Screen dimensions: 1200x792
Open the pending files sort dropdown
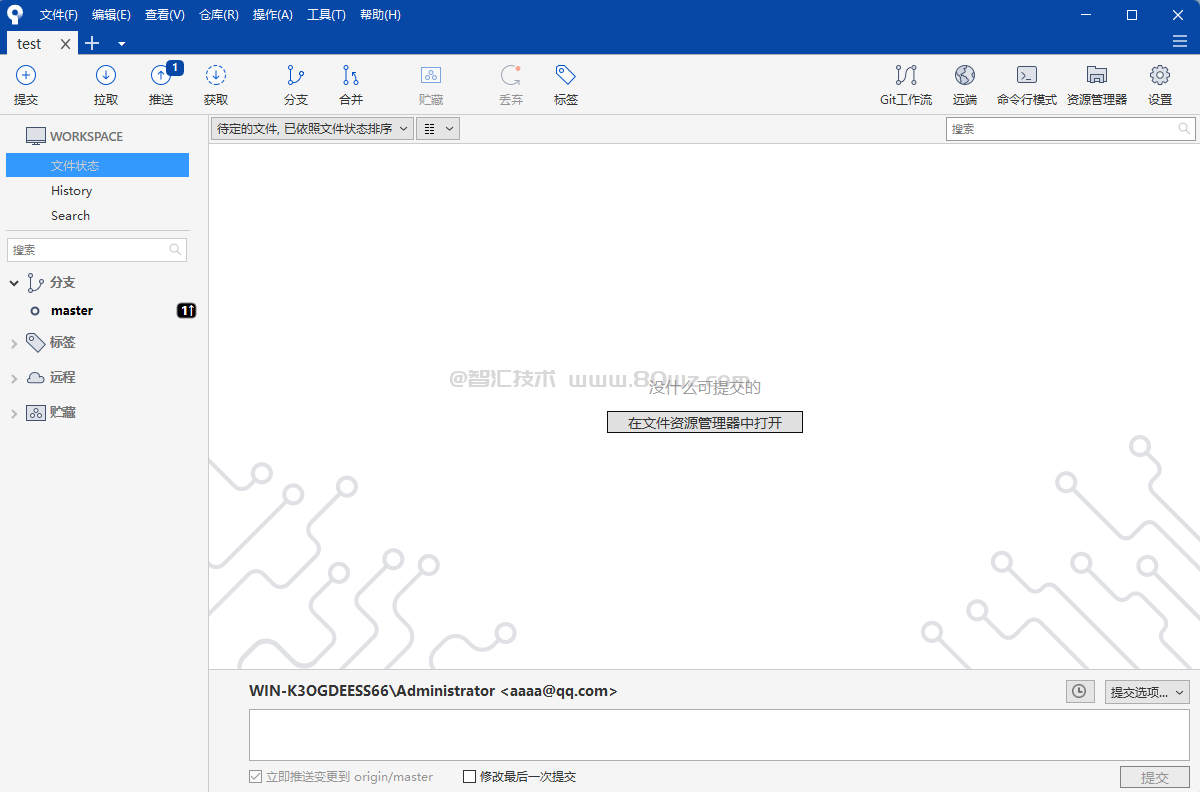point(312,129)
